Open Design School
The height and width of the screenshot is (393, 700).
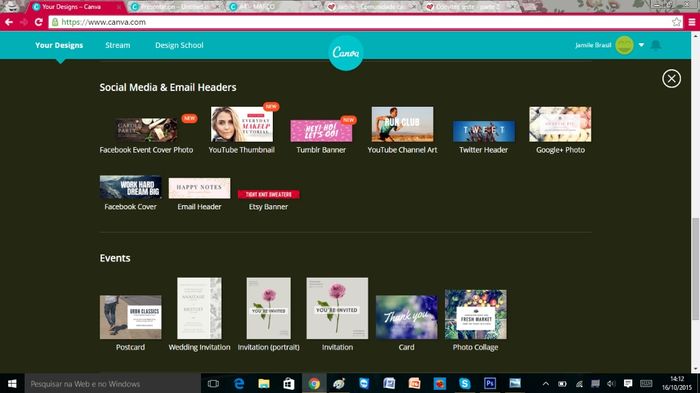[179, 45]
